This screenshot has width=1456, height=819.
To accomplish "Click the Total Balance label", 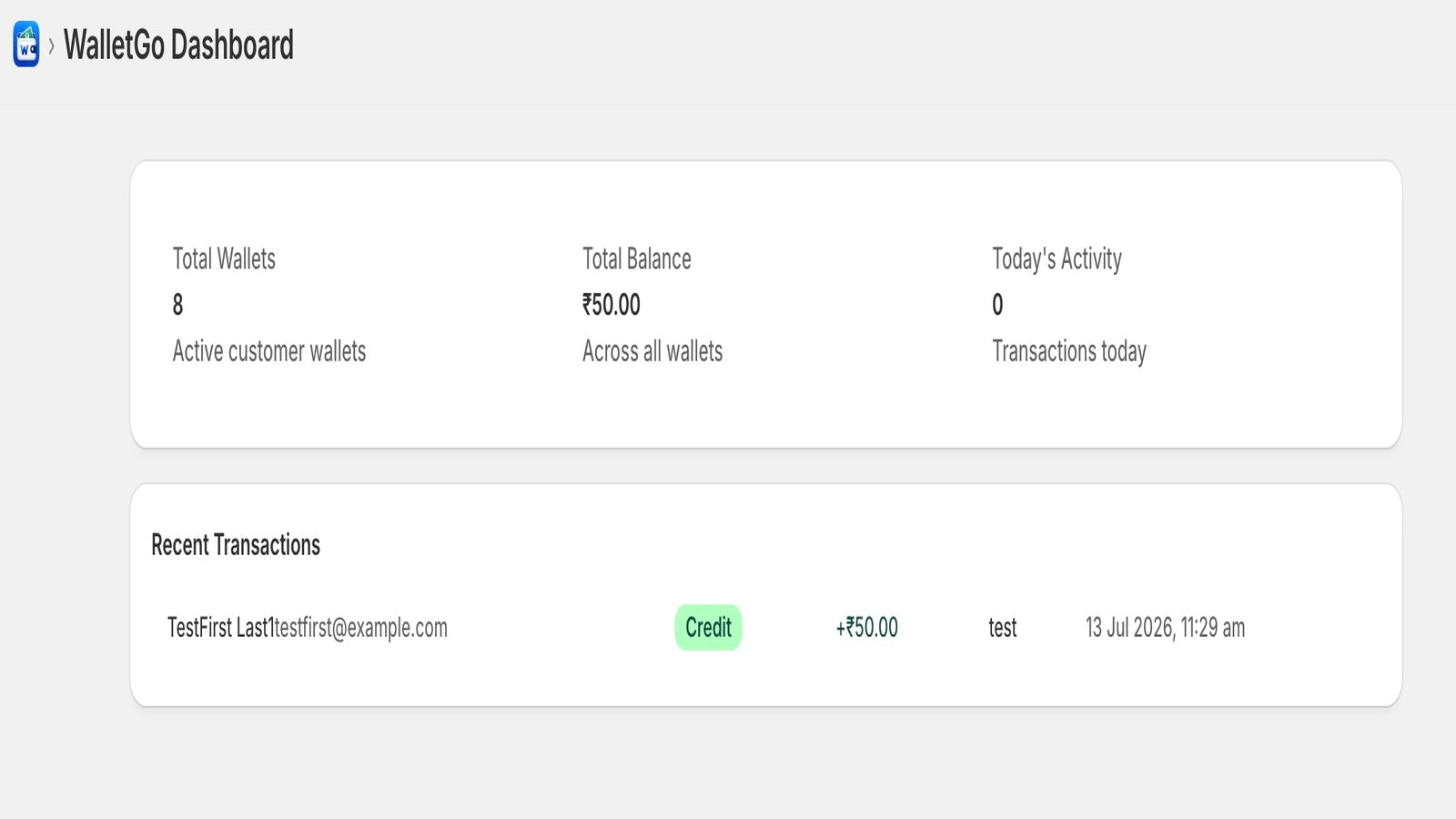I will (x=637, y=259).
